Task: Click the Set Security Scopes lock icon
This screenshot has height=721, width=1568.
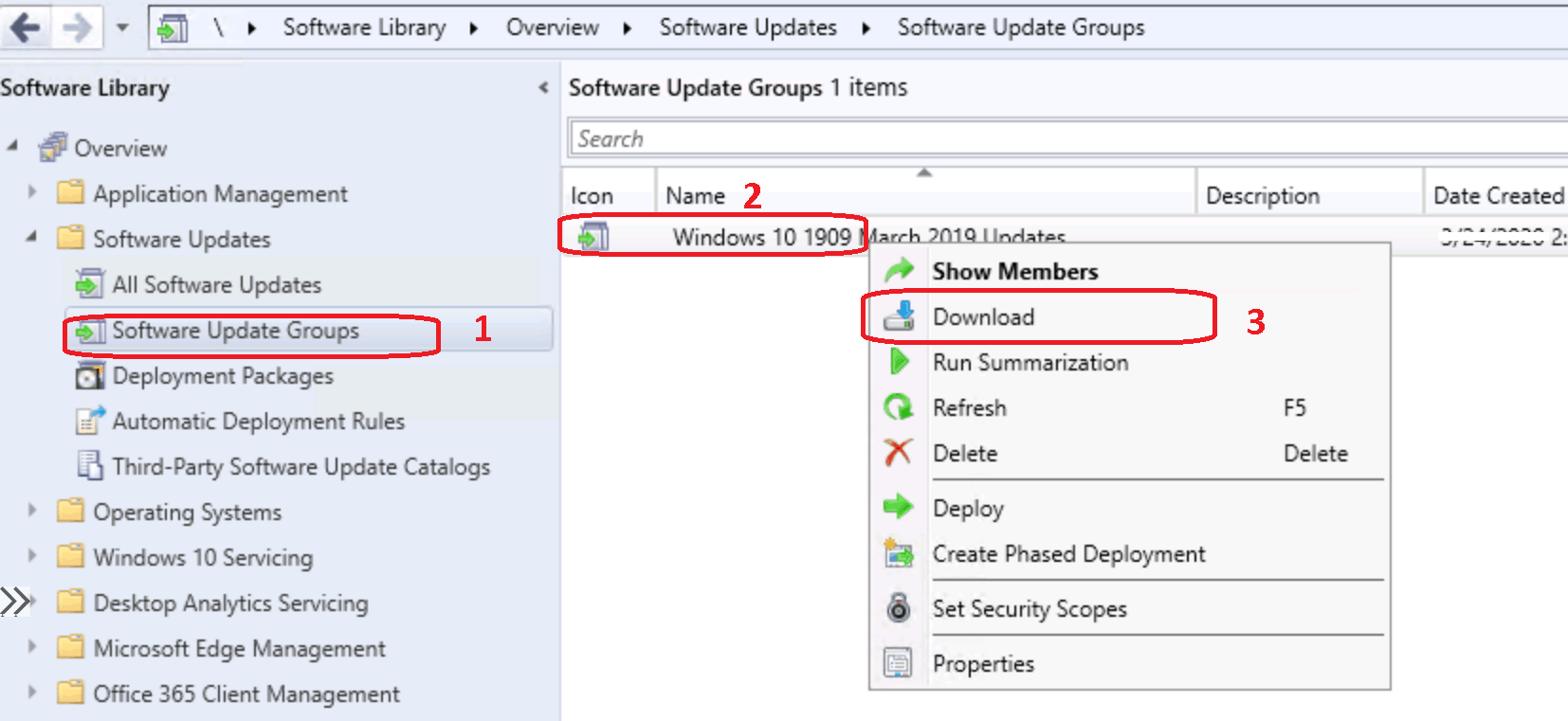Action: (x=898, y=608)
